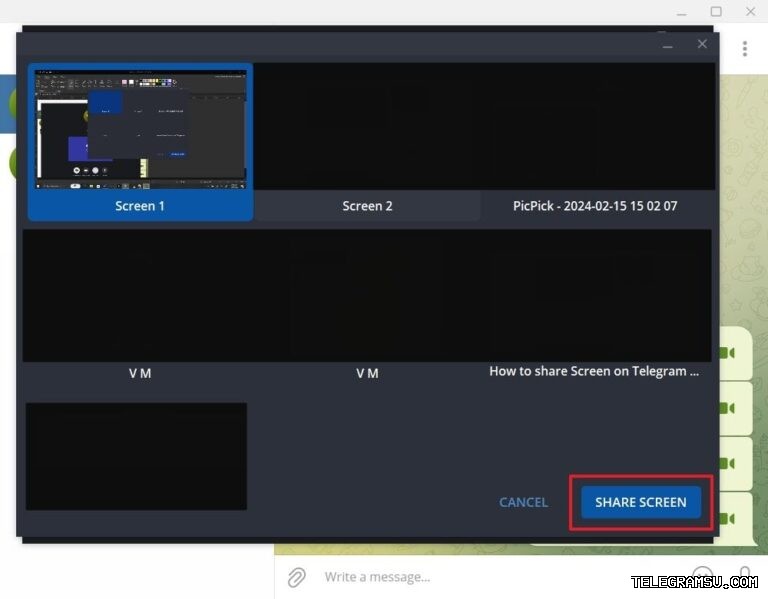
Task: Cancel the screen sharing dialog
Action: 523,502
